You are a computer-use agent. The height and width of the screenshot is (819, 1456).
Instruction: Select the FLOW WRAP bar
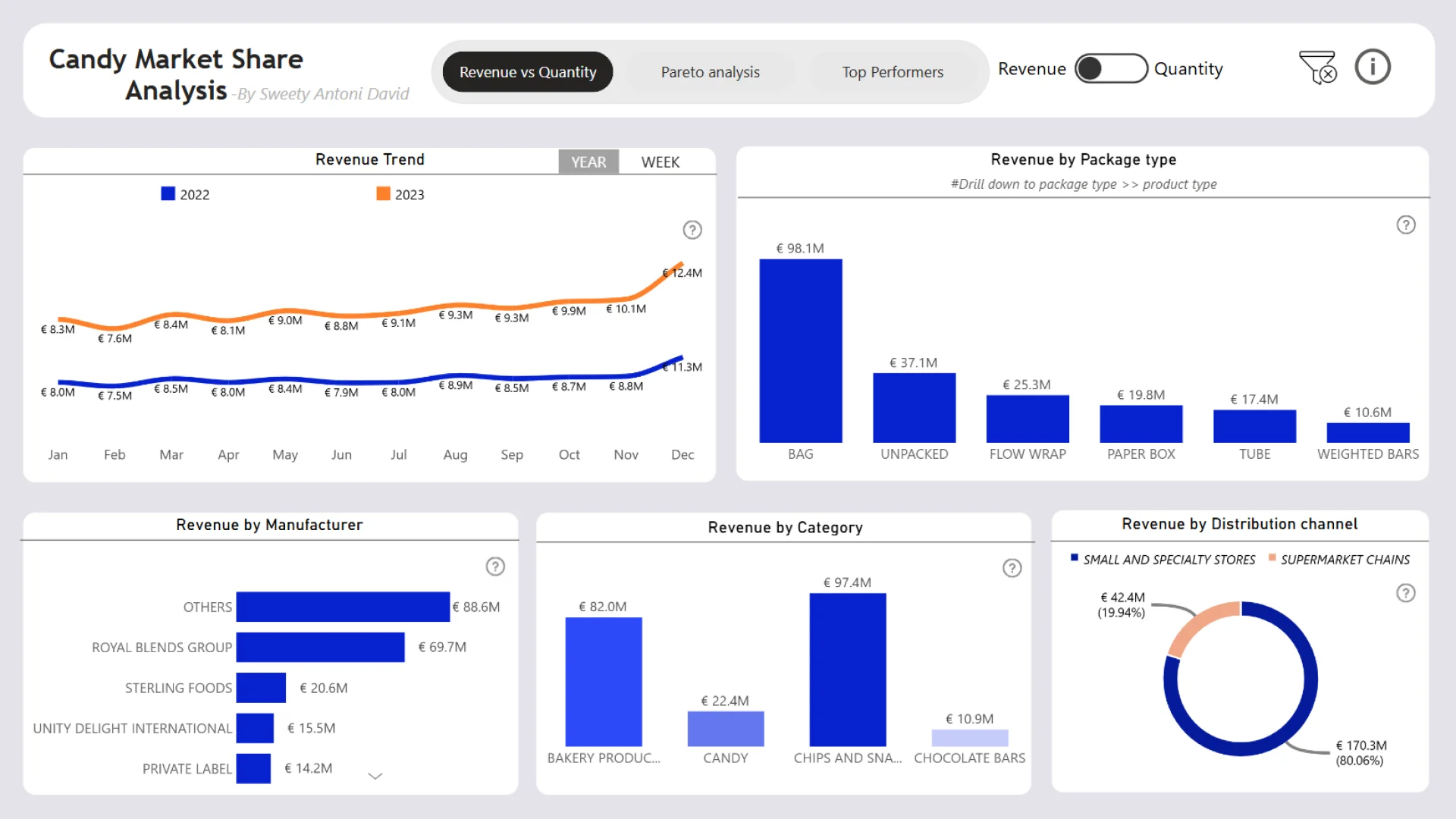[x=1028, y=419]
